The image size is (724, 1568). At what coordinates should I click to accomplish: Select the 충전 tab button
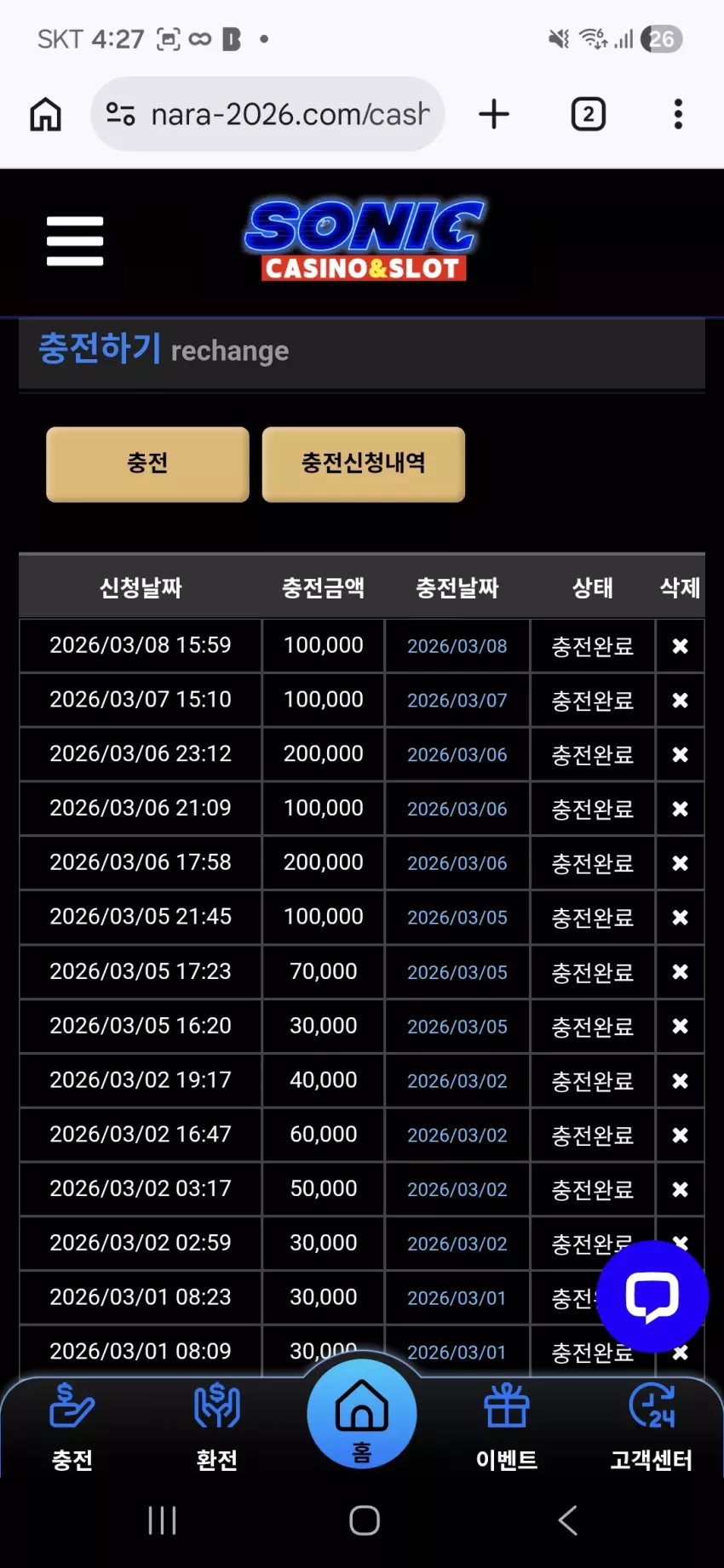tap(147, 464)
